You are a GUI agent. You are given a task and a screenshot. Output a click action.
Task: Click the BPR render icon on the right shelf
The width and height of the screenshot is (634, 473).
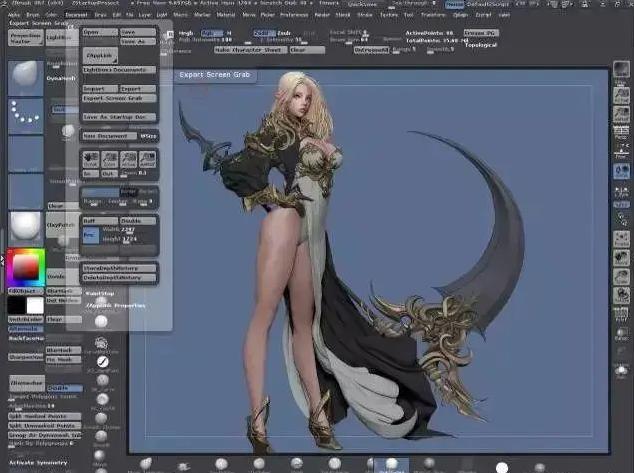[621, 70]
